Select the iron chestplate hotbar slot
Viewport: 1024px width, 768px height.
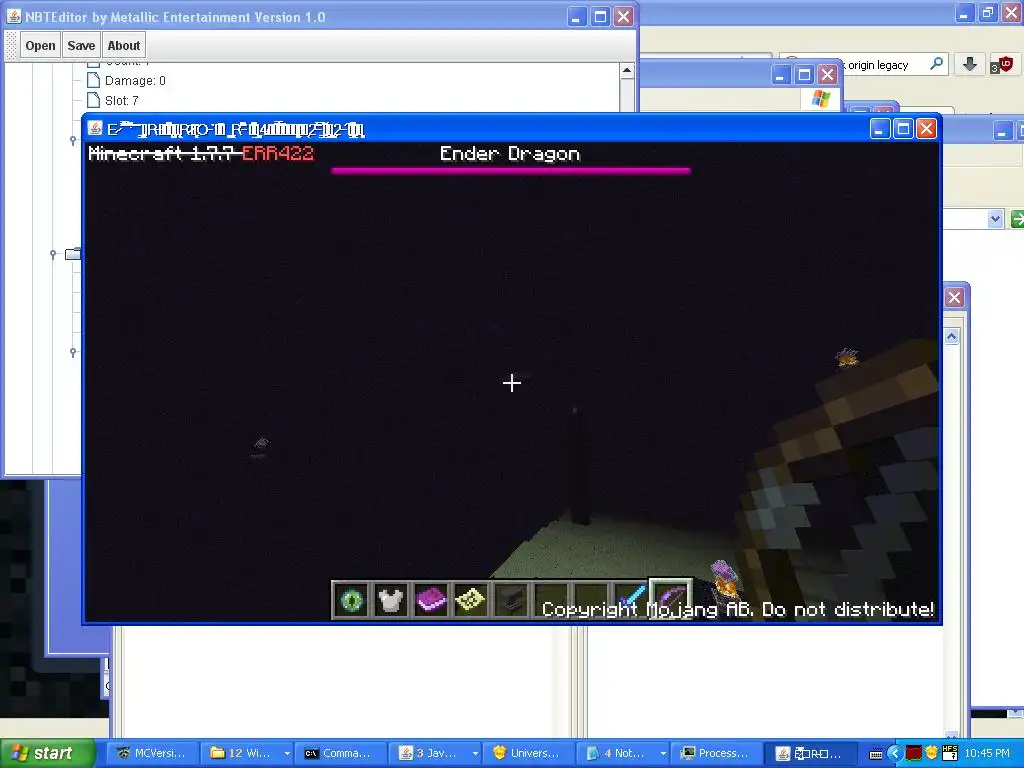391,599
